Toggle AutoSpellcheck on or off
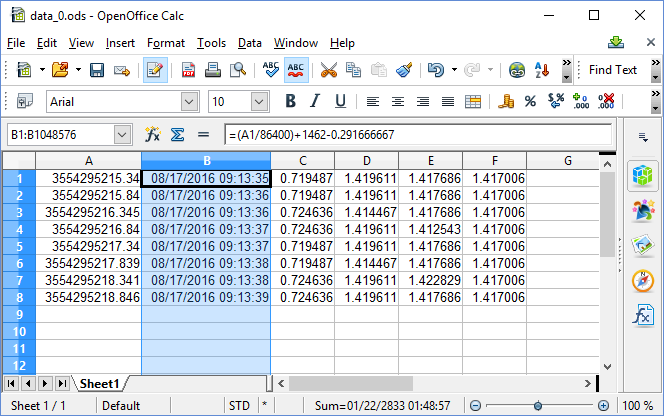This screenshot has width=664, height=416. point(297,70)
